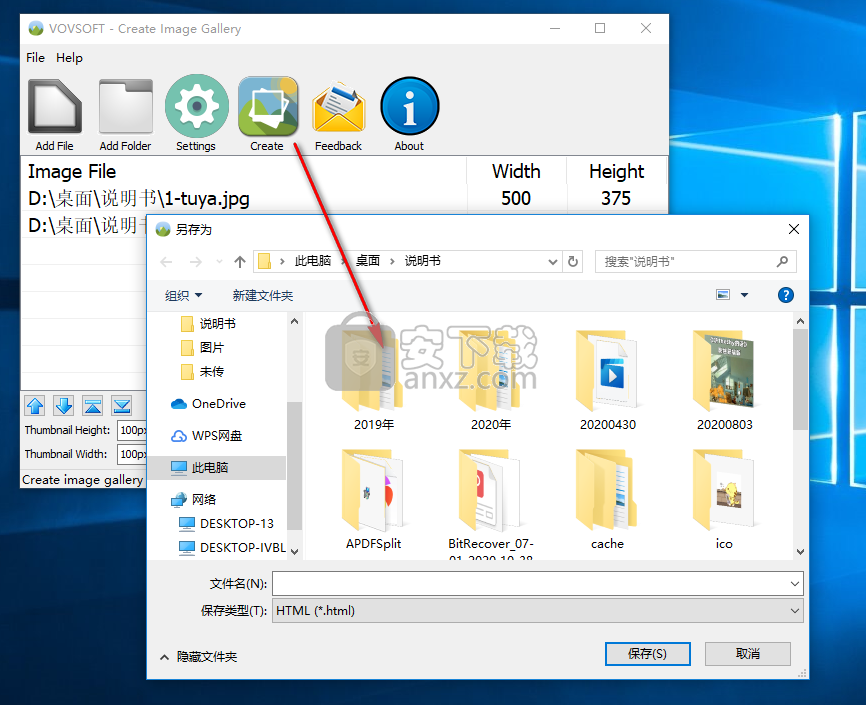The image size is (866, 705).
Task: Select DESKTOP-IVBL network computer
Action: pyautogui.click(x=233, y=548)
